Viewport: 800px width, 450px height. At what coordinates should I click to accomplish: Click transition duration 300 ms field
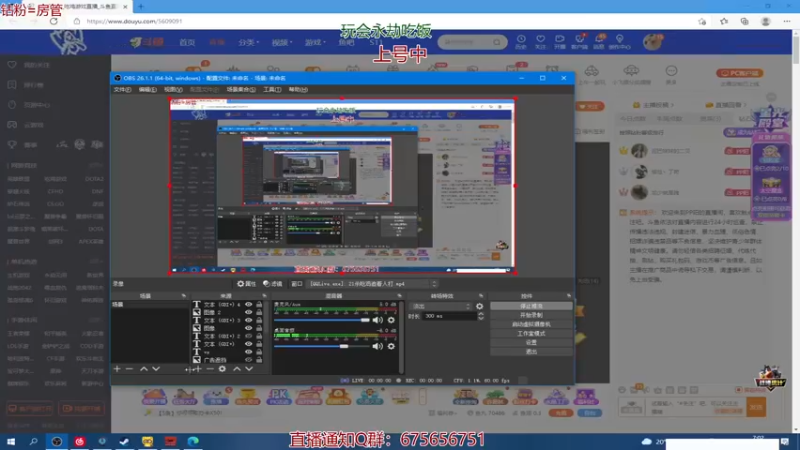point(449,316)
